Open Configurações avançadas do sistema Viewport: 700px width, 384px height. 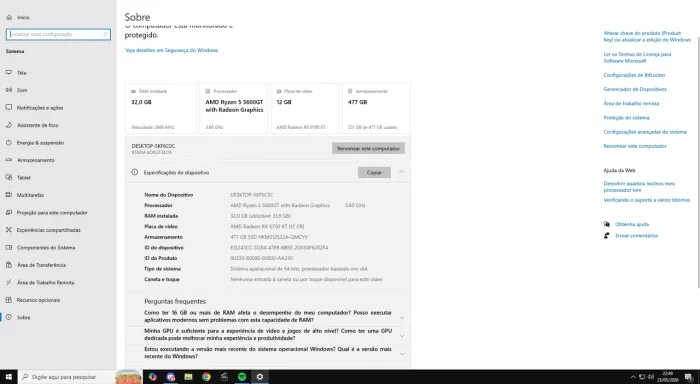tap(645, 132)
